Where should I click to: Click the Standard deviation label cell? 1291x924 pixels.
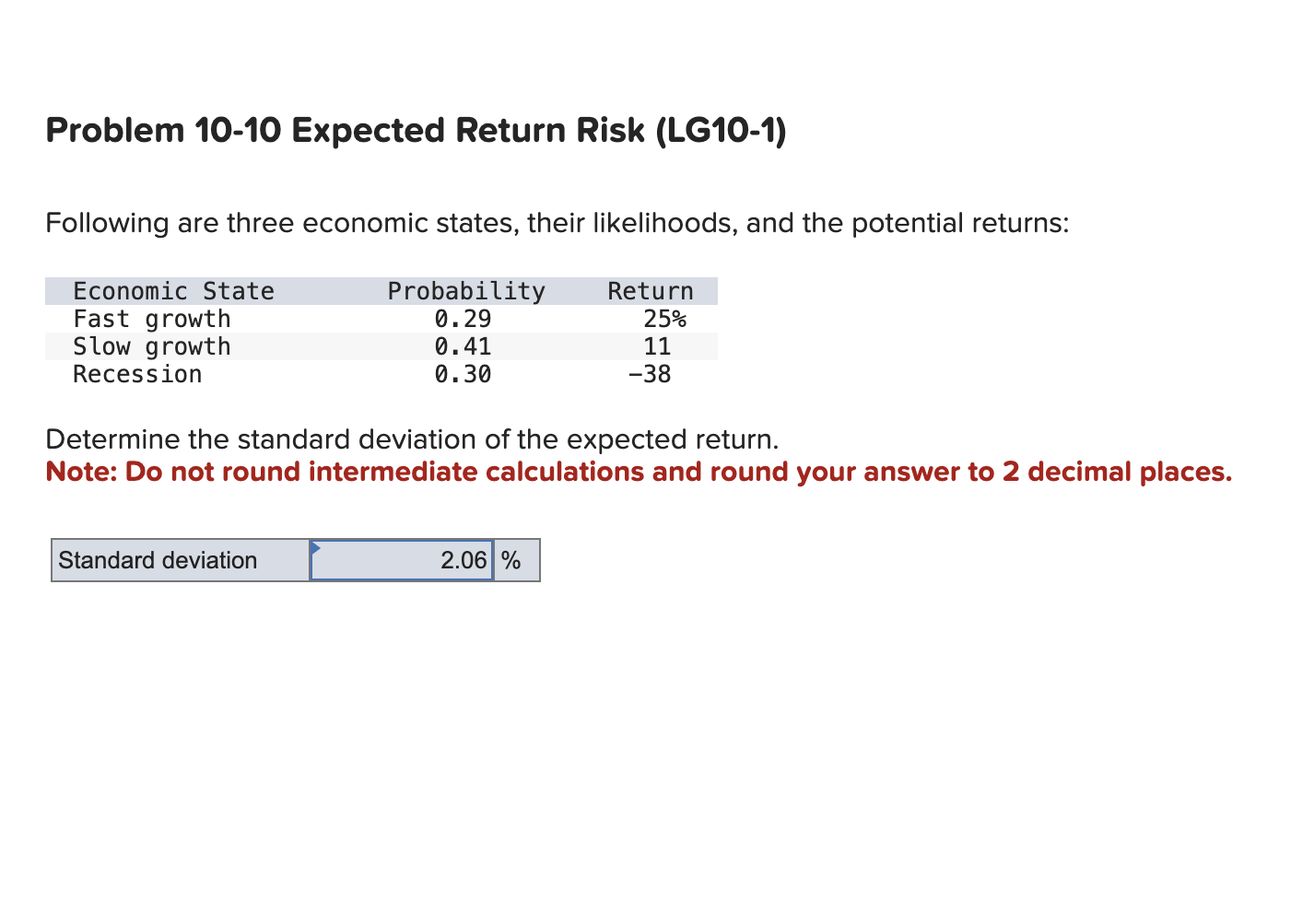pos(156,560)
